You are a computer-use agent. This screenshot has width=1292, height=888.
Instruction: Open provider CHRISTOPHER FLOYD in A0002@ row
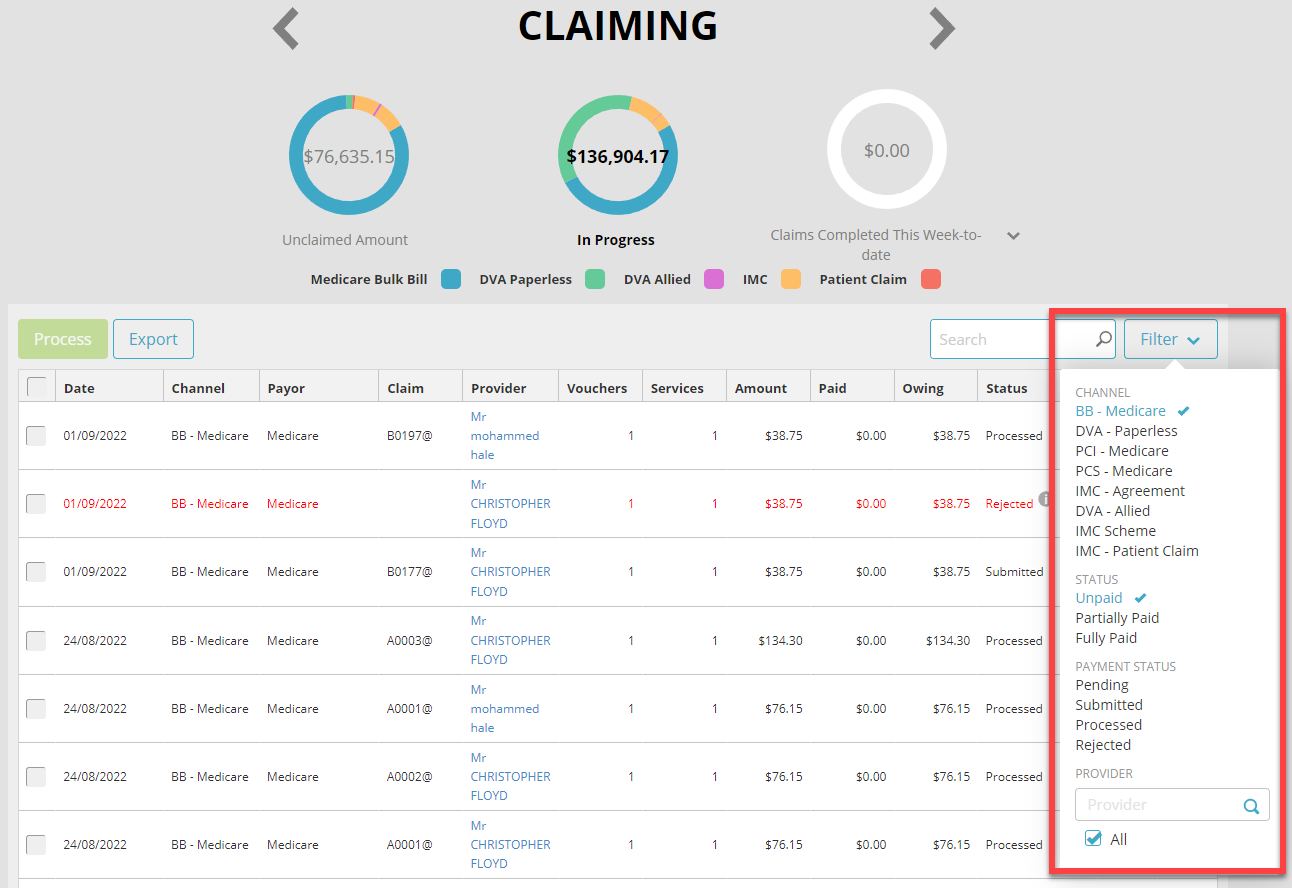click(x=511, y=776)
